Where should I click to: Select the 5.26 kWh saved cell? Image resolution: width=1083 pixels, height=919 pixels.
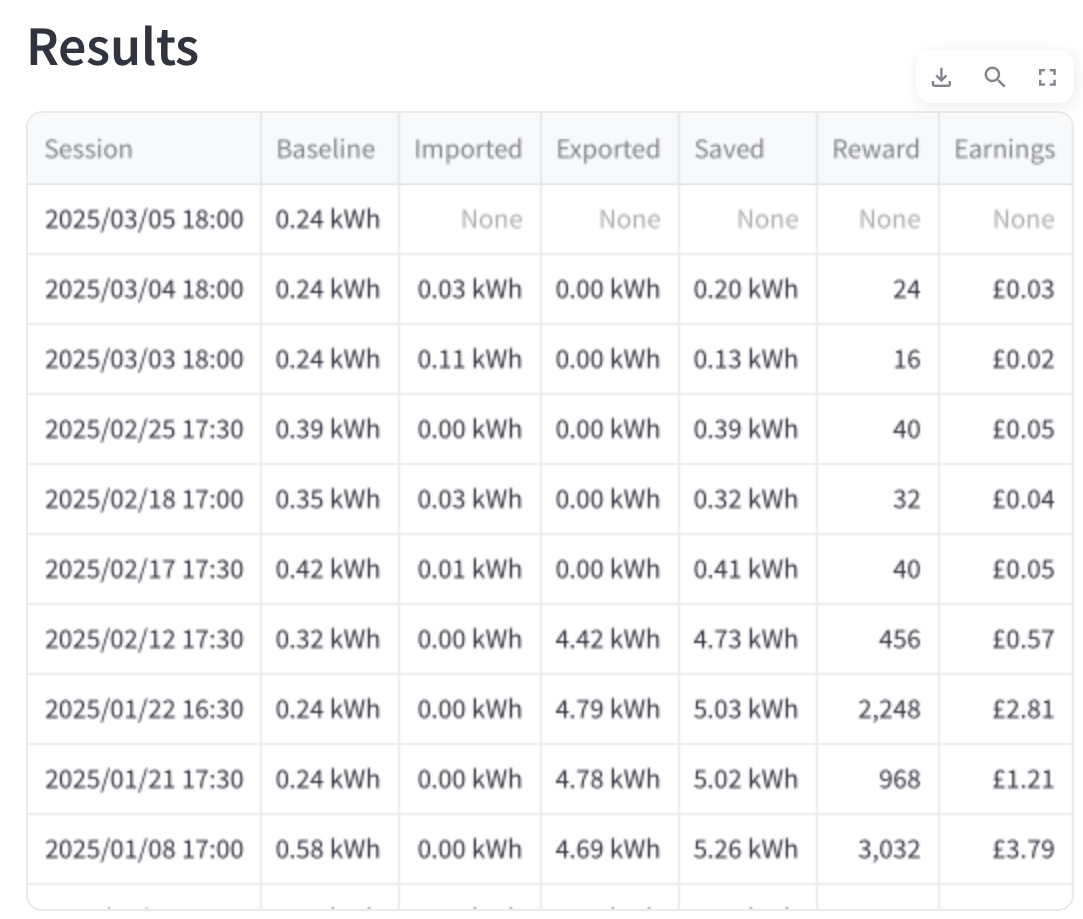748,849
